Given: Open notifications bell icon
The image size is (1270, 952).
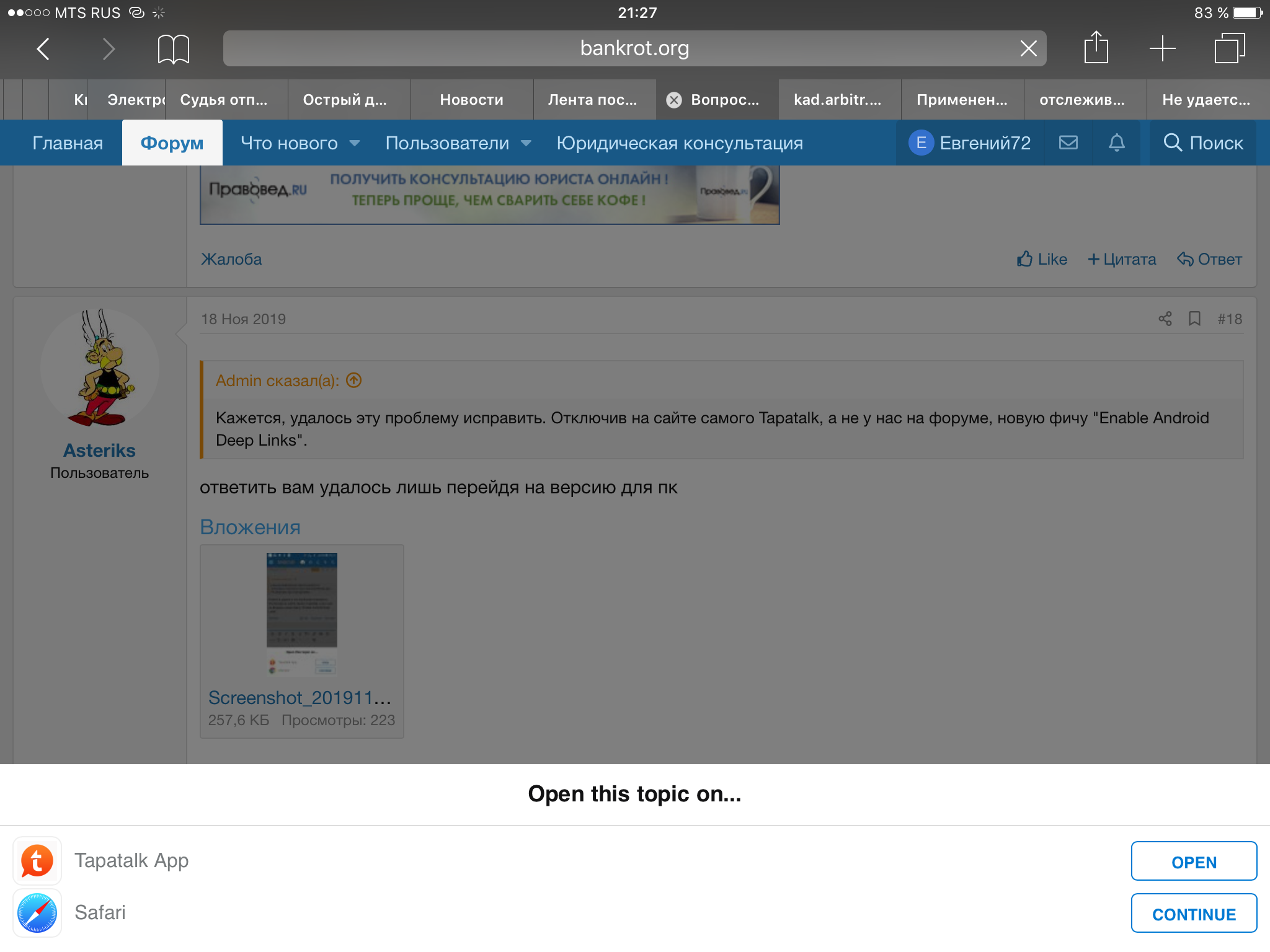Looking at the screenshot, I should [1116, 143].
